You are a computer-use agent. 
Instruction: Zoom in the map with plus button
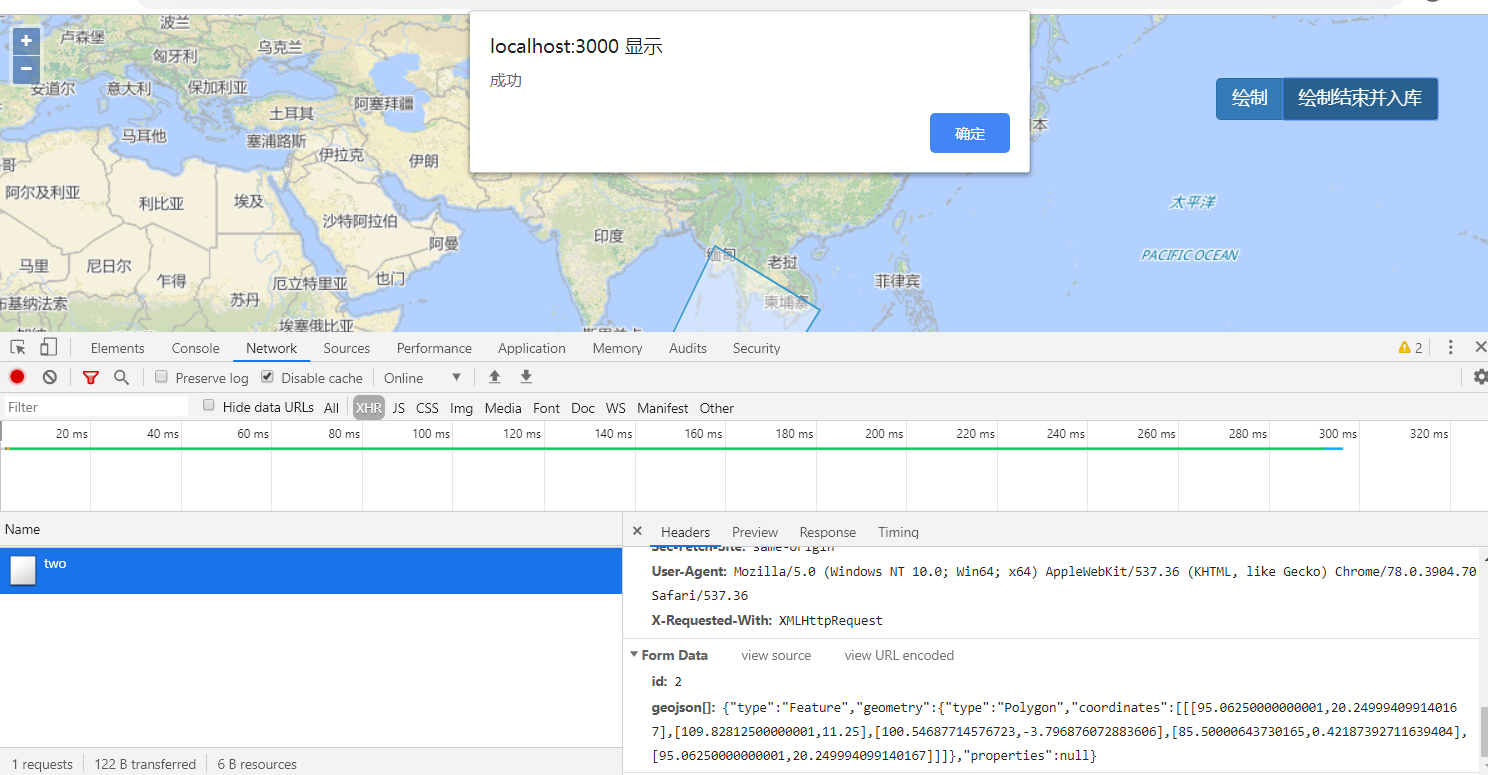26,41
